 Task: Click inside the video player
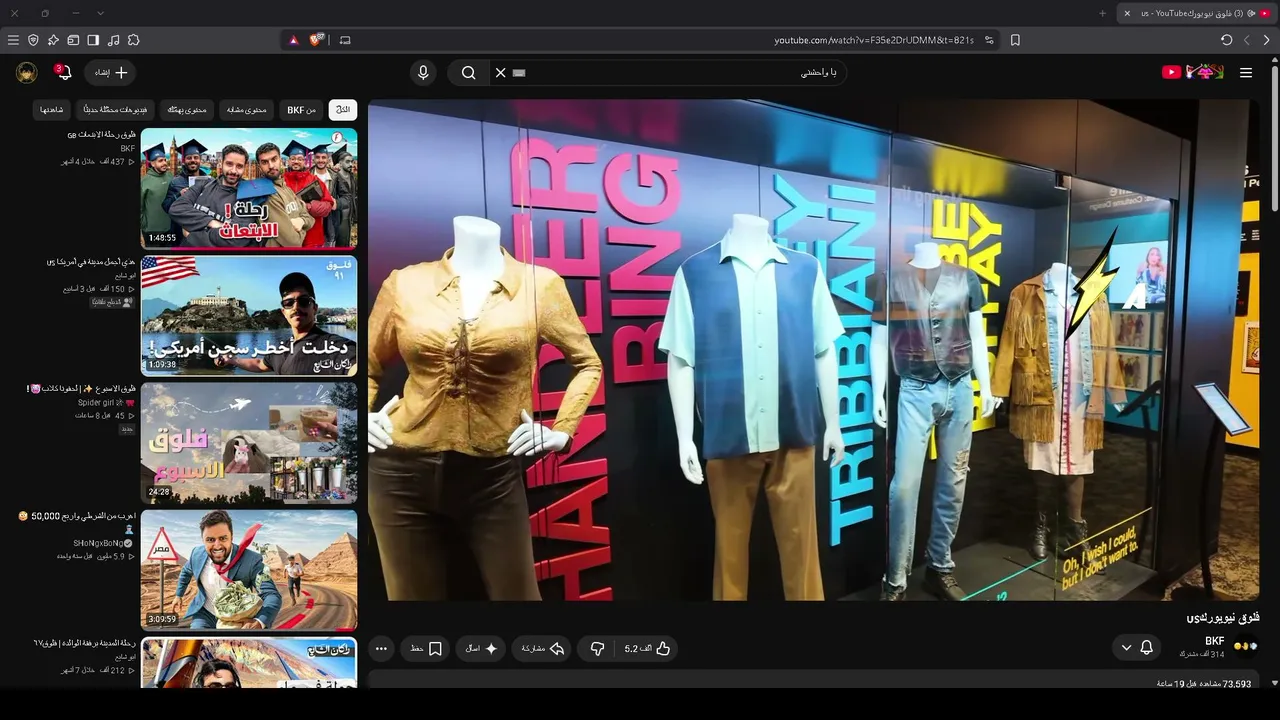(814, 350)
